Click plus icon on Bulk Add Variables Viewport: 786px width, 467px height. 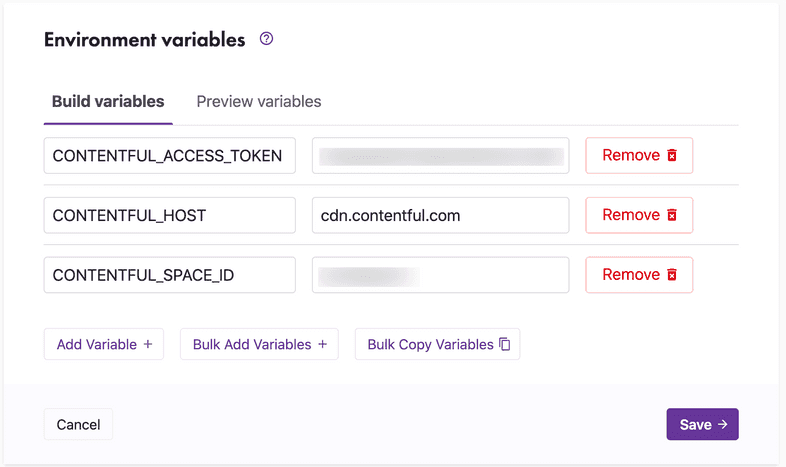[x=323, y=344]
